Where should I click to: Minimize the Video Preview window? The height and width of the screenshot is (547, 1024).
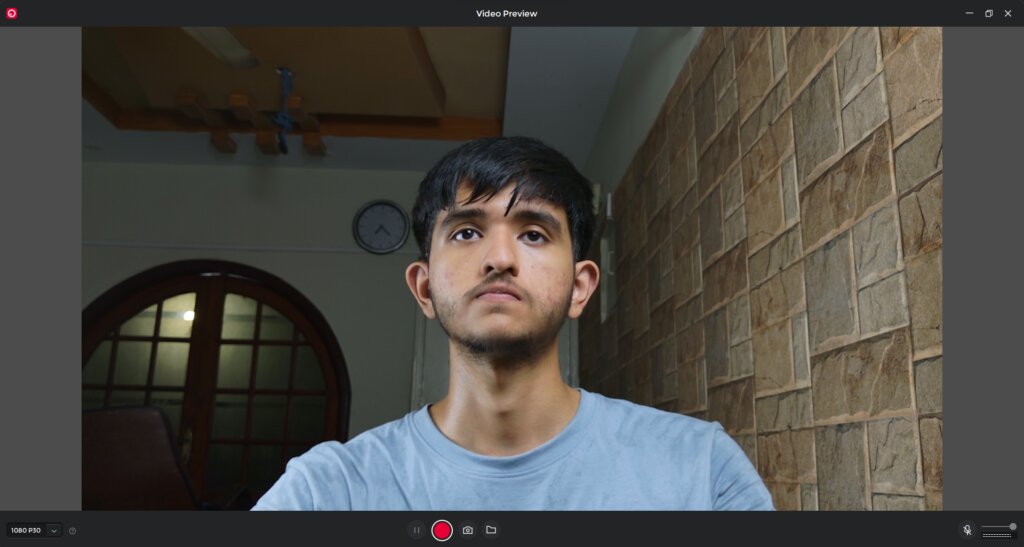(969, 13)
